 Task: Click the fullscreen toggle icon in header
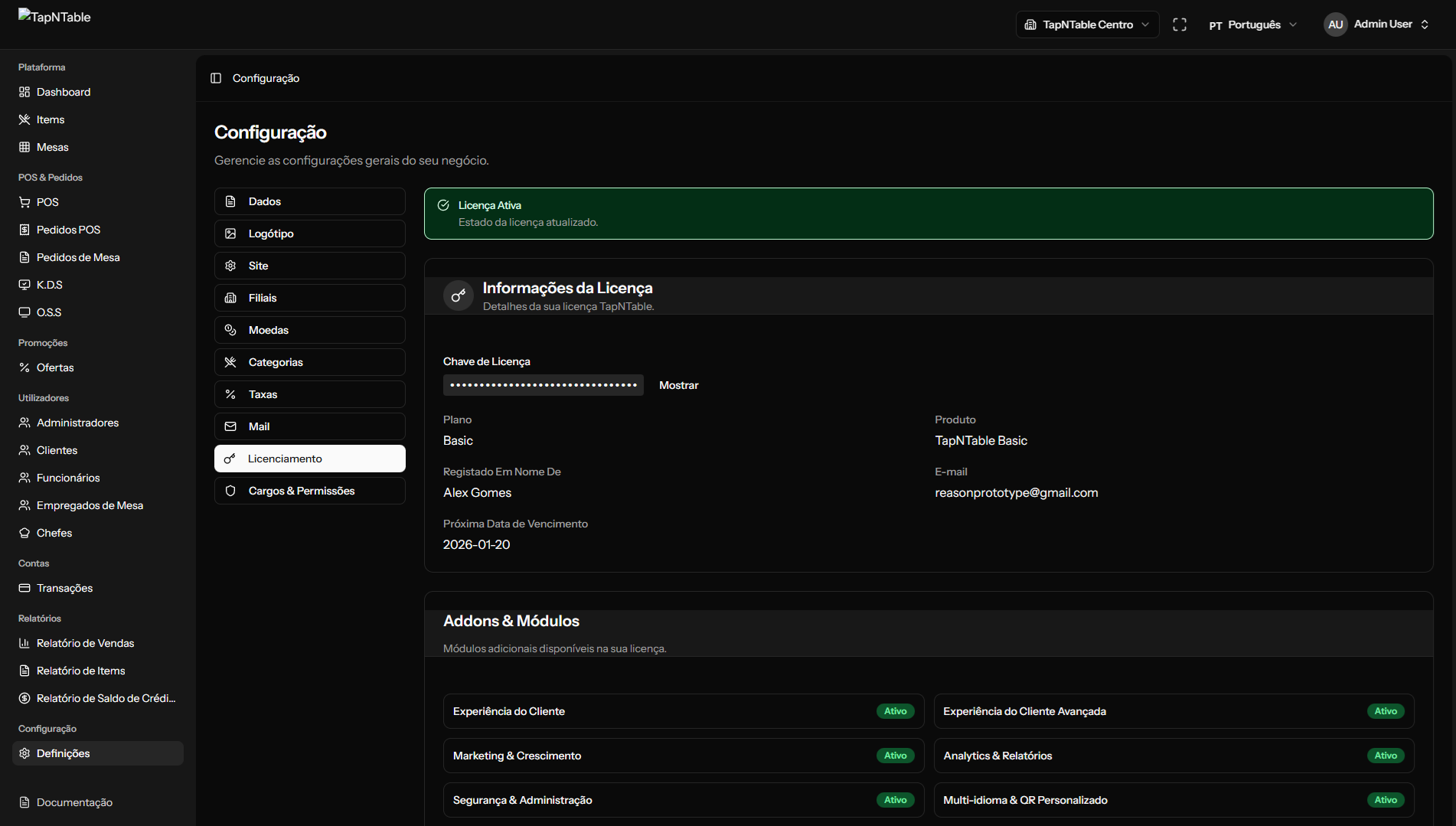pyautogui.click(x=1180, y=24)
